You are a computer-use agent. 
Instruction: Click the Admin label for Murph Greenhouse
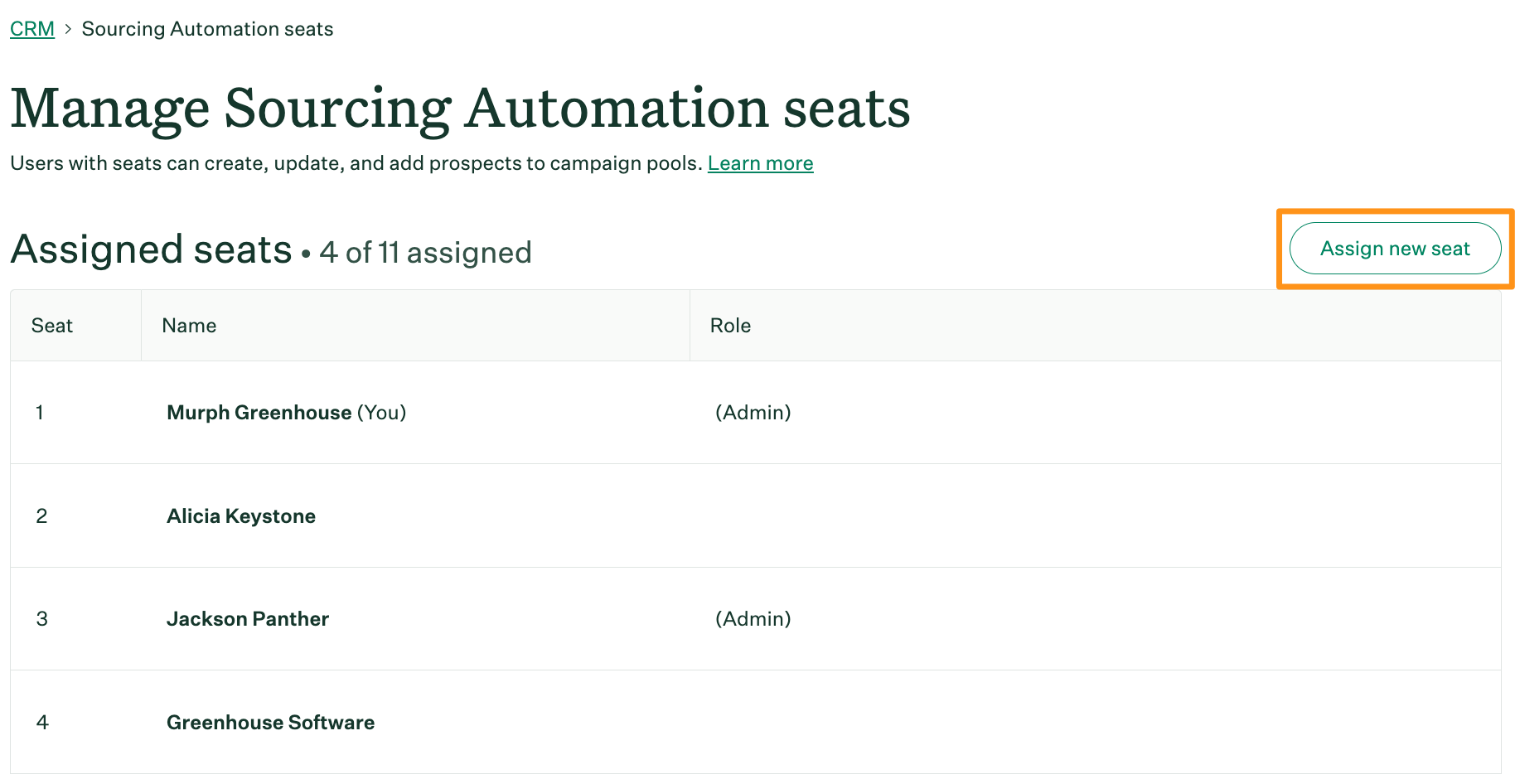[753, 412]
